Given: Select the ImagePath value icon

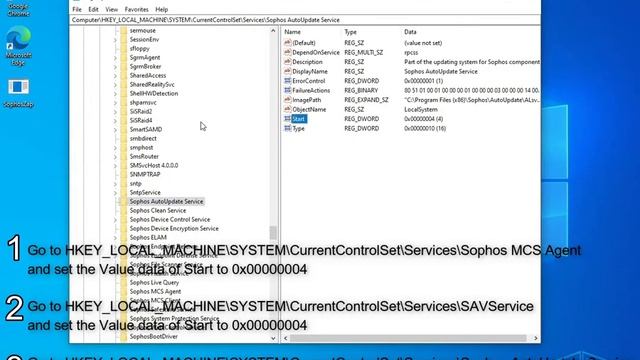Looking at the screenshot, I should pos(287,100).
